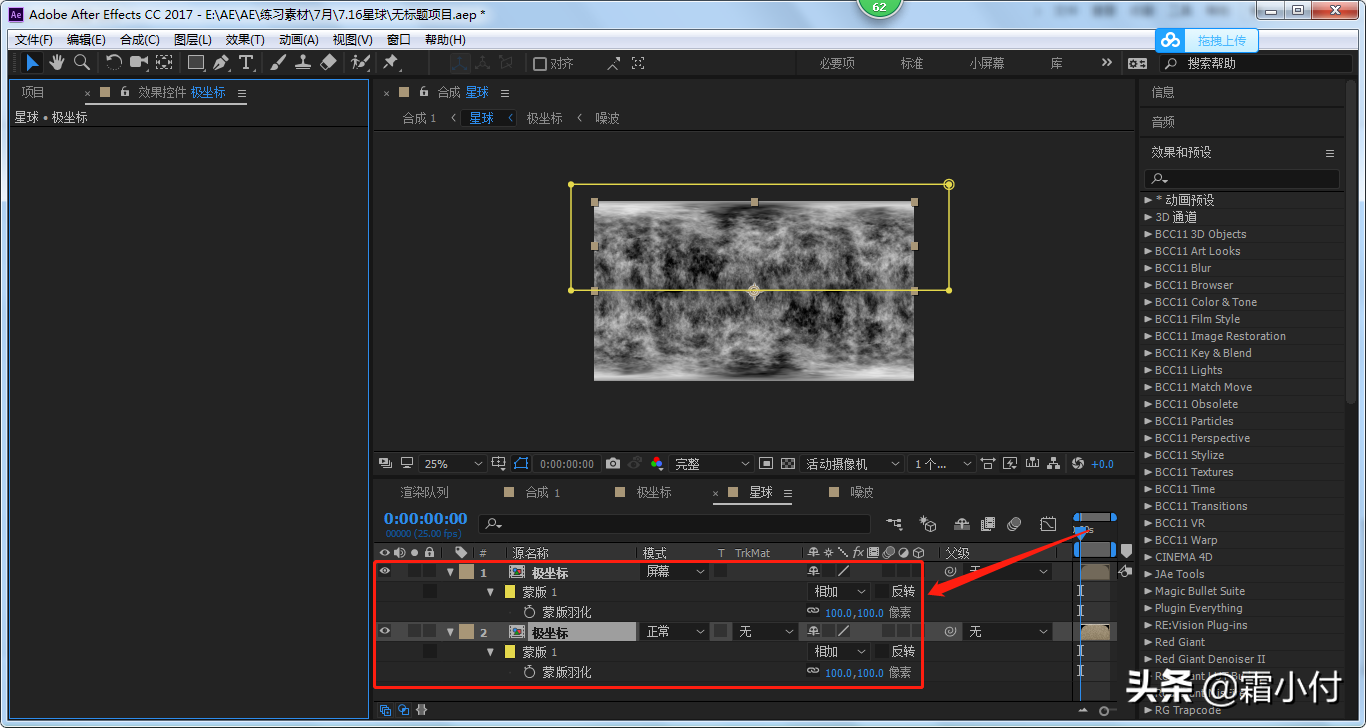
Task: Open the 效果(T) menu
Action: coord(245,40)
